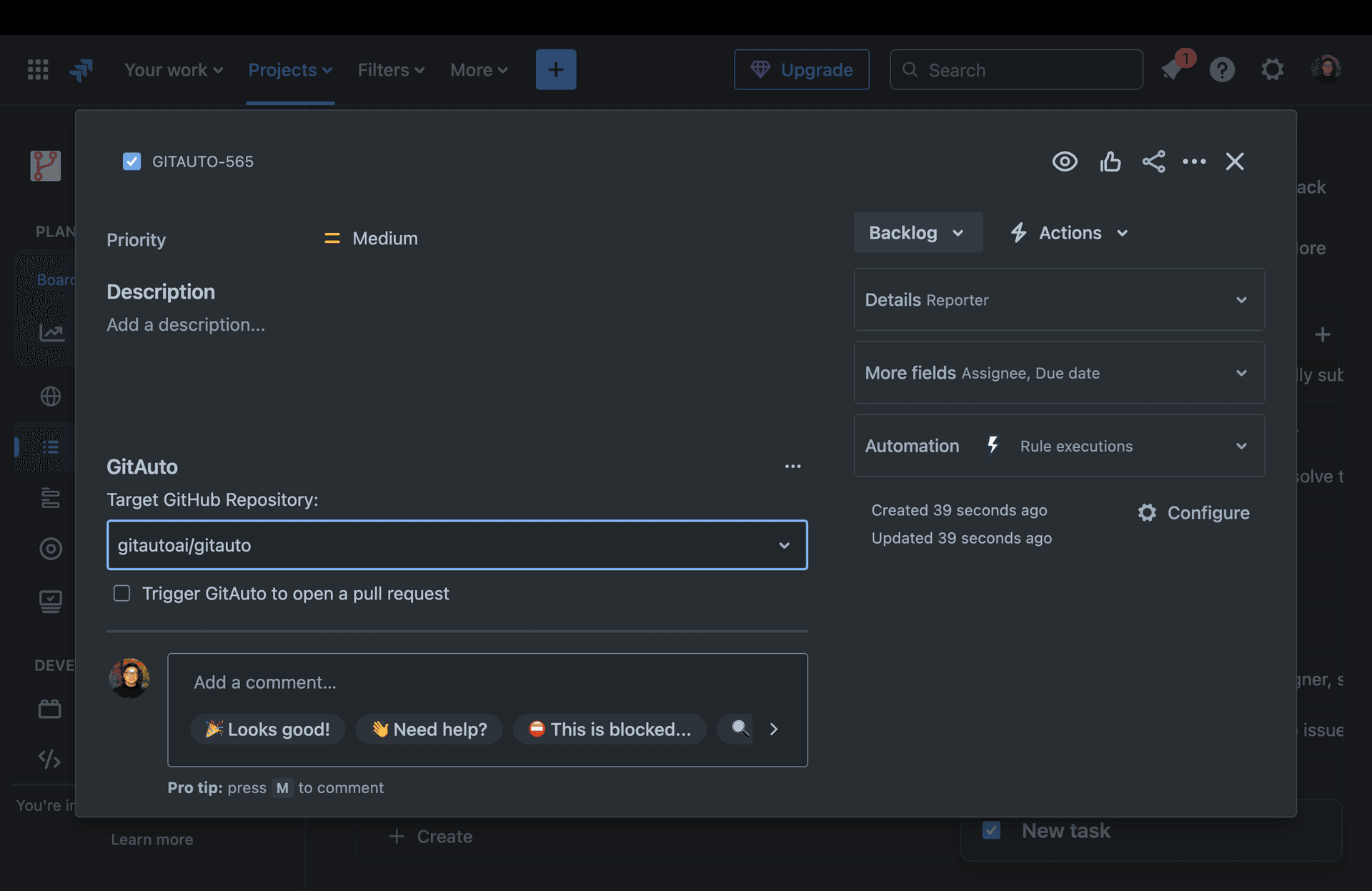Open the Filters menu in the top bar
The width and height of the screenshot is (1372, 891).
pyautogui.click(x=390, y=69)
